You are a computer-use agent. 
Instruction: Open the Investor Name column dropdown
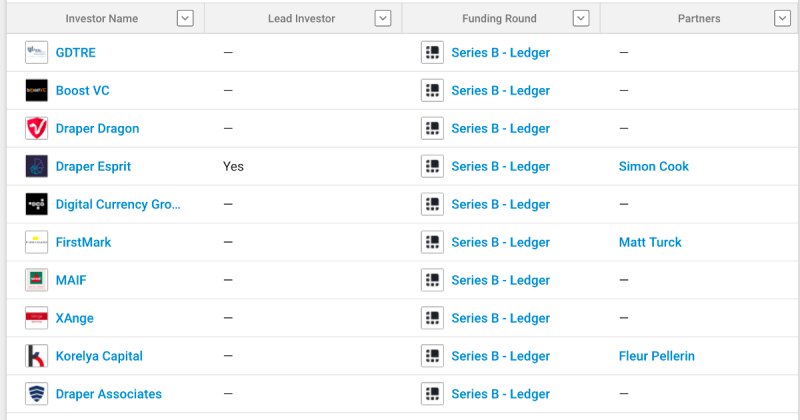coord(185,18)
